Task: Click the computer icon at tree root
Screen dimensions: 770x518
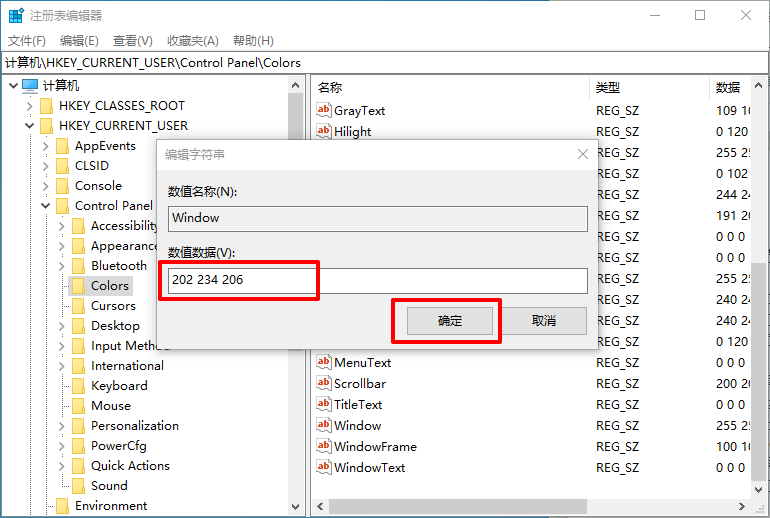Action: 30,86
